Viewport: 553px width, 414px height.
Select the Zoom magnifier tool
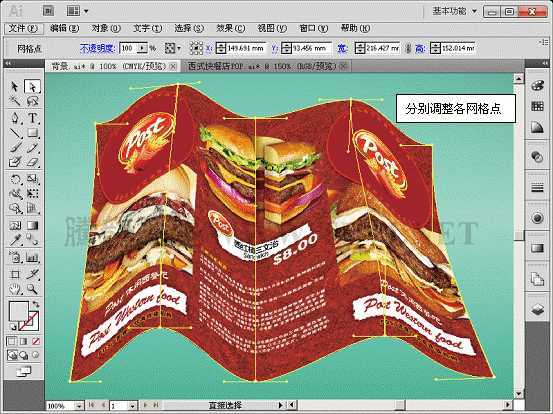click(32, 289)
